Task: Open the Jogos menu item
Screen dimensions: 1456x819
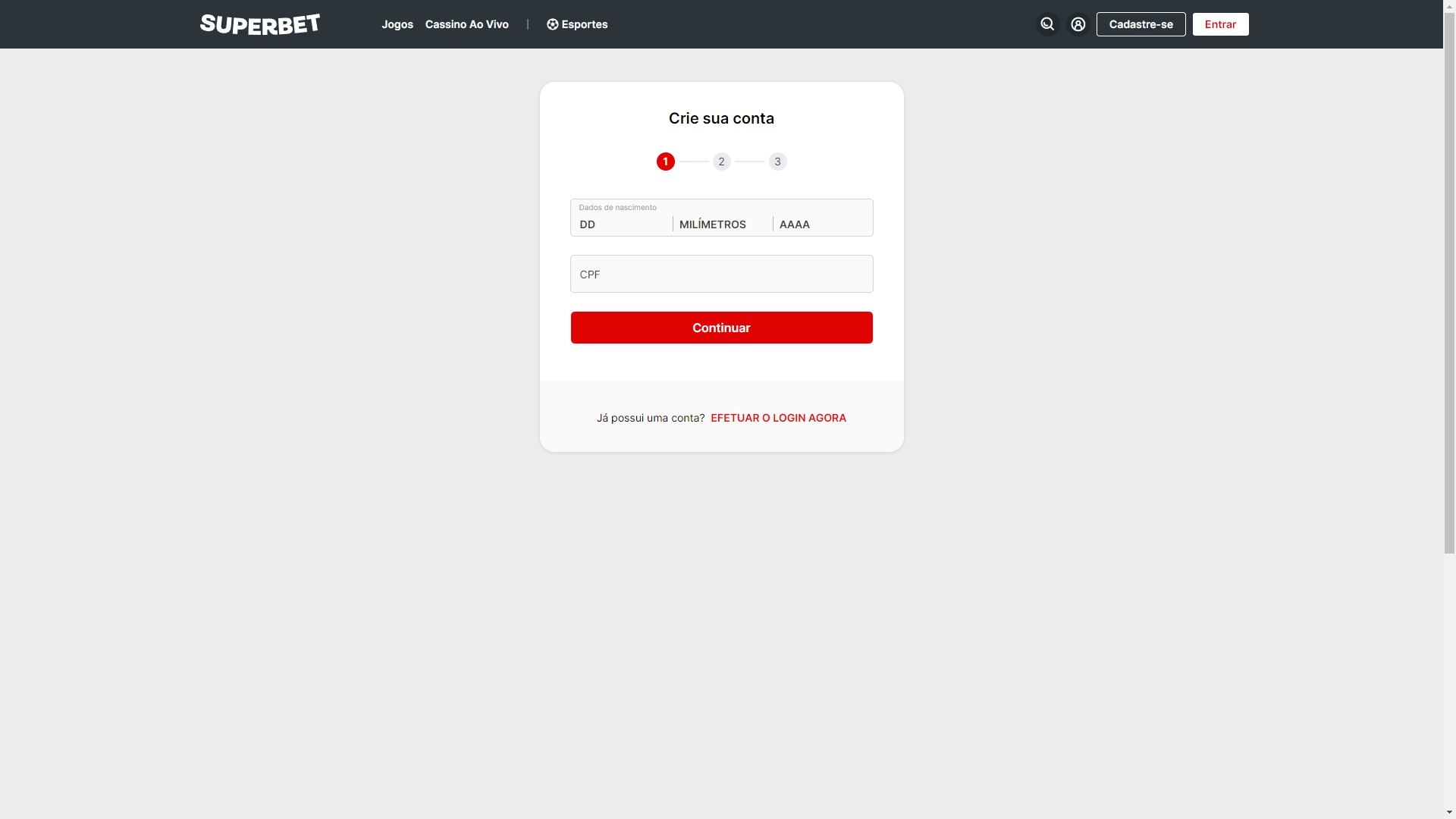Action: [397, 24]
